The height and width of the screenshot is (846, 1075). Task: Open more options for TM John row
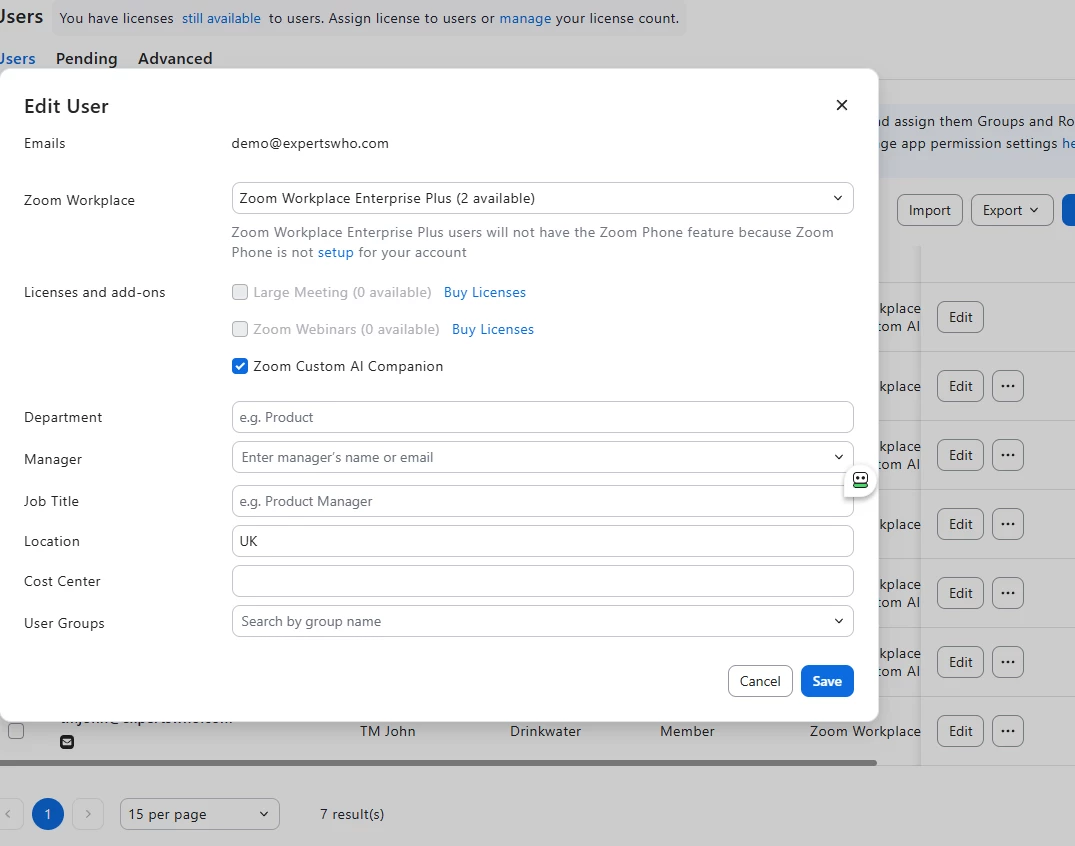pyautogui.click(x=1007, y=732)
